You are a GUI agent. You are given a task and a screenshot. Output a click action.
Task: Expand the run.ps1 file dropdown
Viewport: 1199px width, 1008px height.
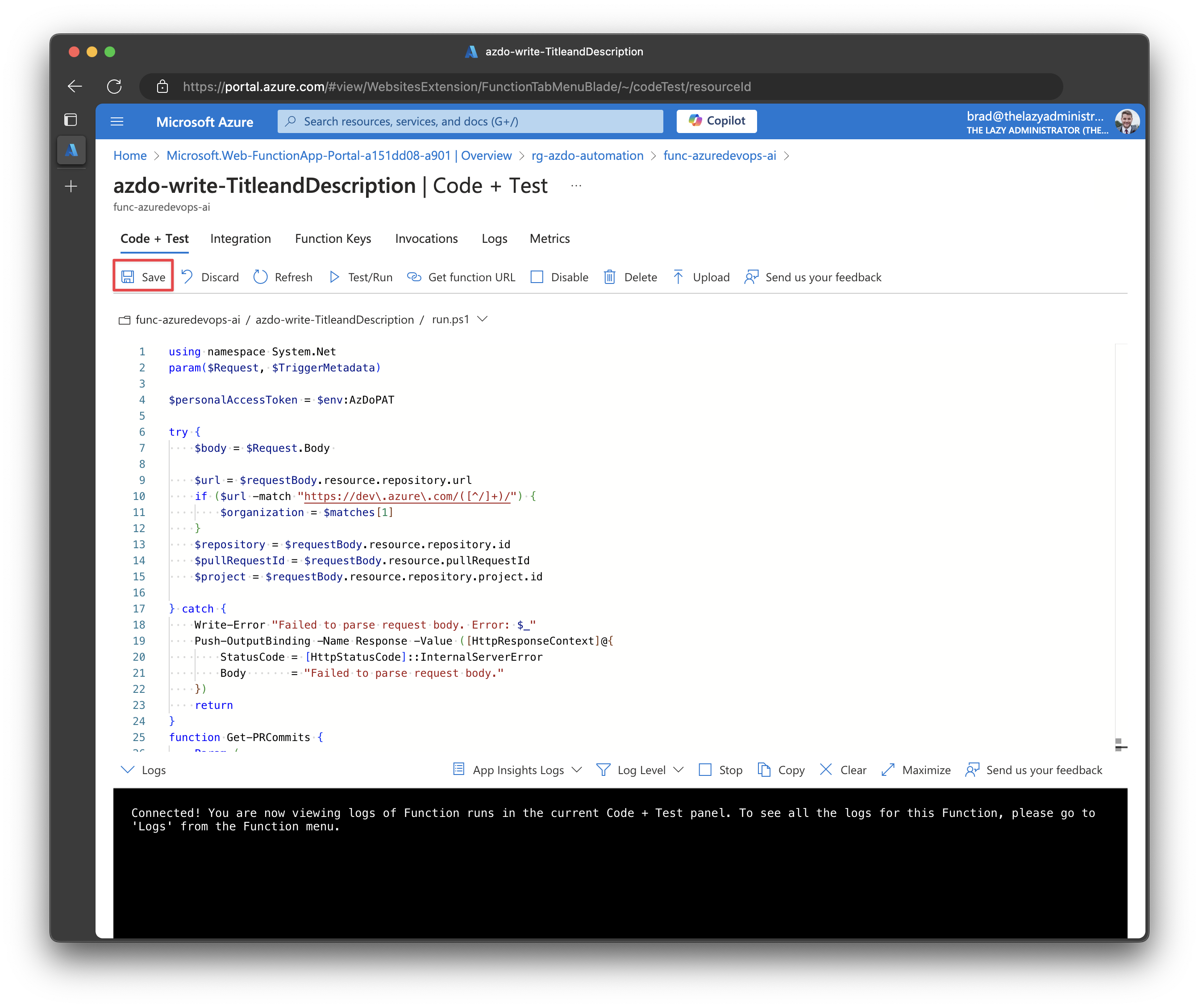click(483, 320)
